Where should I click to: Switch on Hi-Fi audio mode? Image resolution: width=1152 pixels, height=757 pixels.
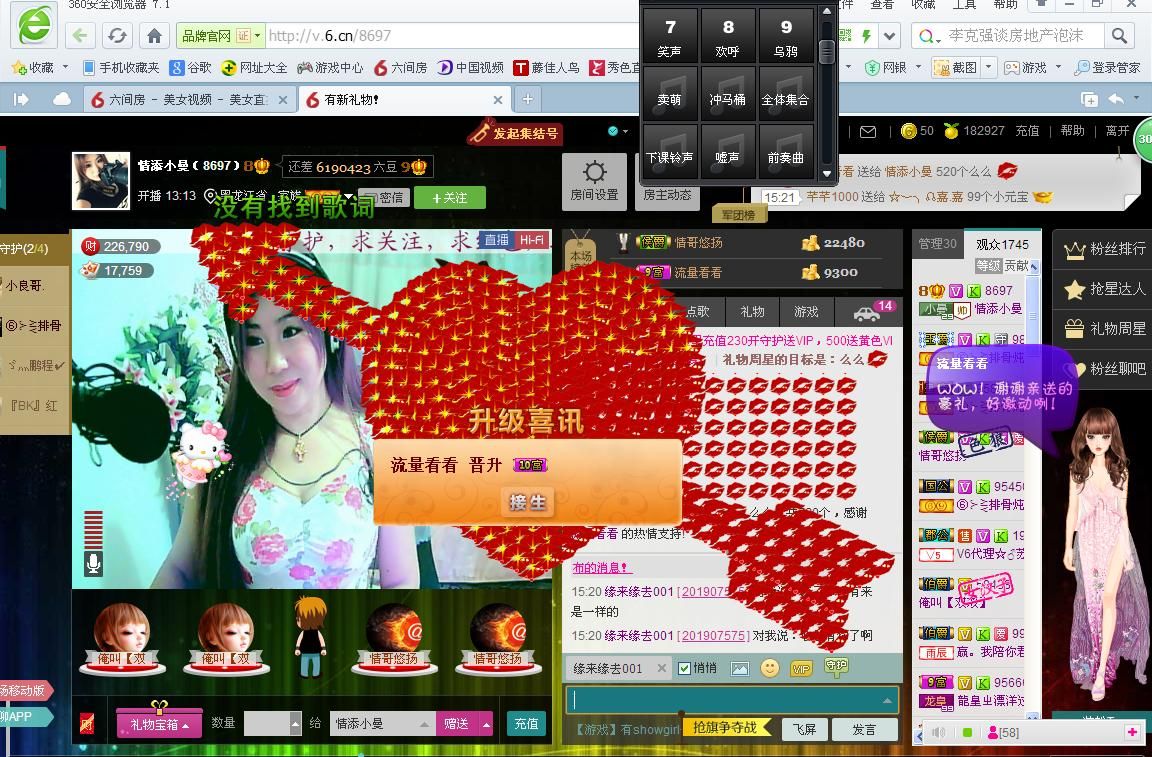click(532, 240)
